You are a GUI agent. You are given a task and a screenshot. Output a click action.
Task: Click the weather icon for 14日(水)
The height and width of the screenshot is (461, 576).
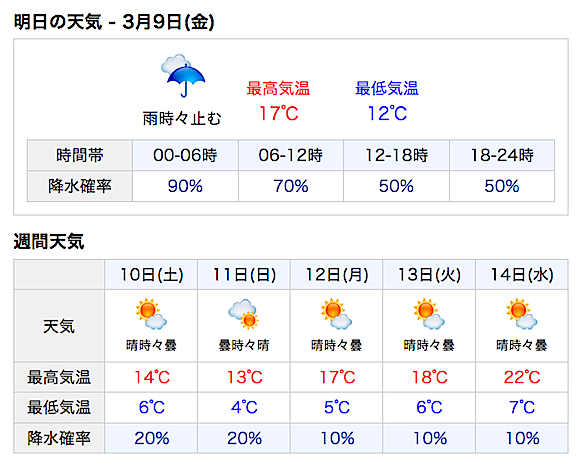click(x=522, y=314)
